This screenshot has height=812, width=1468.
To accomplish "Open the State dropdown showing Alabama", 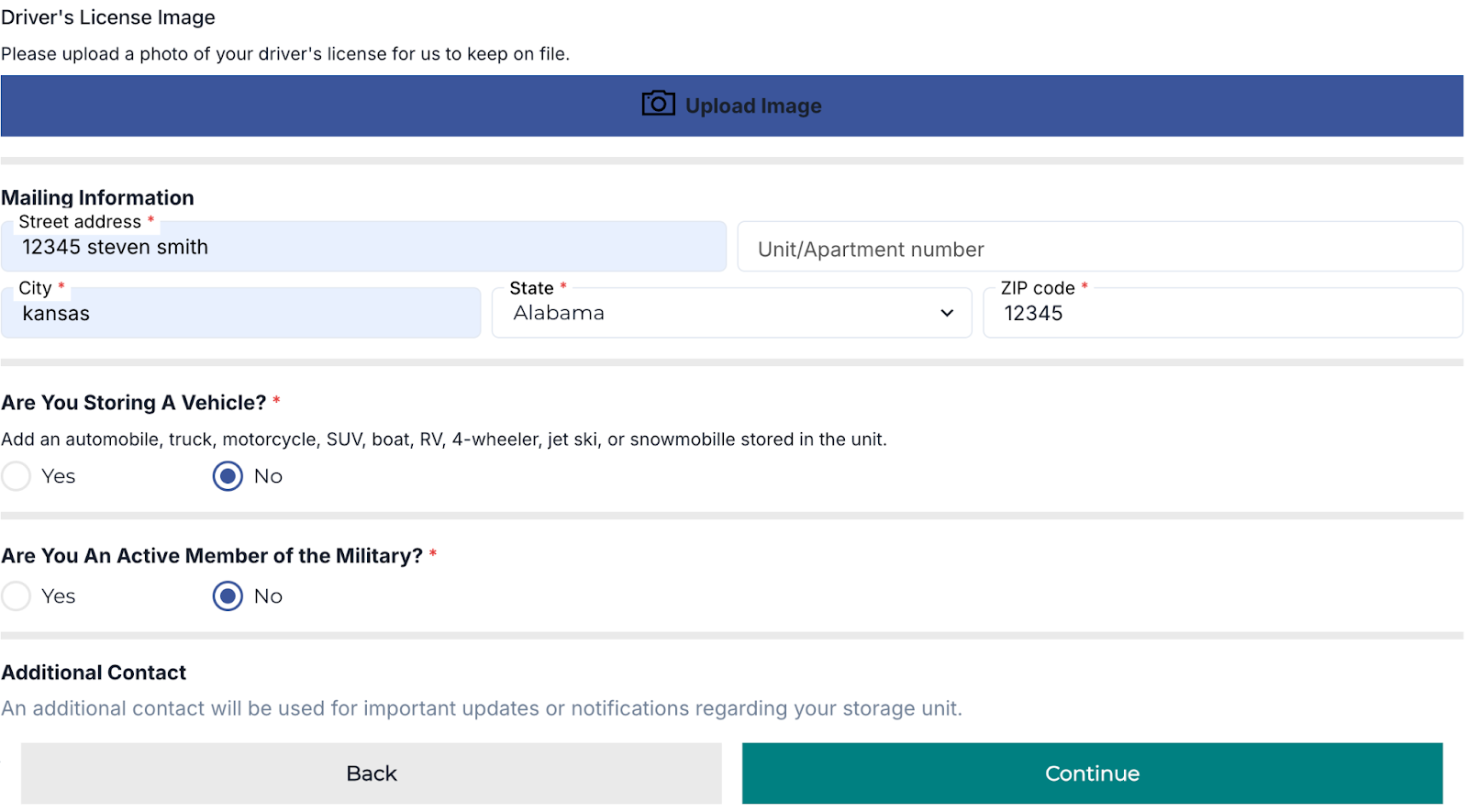I will (x=730, y=314).
